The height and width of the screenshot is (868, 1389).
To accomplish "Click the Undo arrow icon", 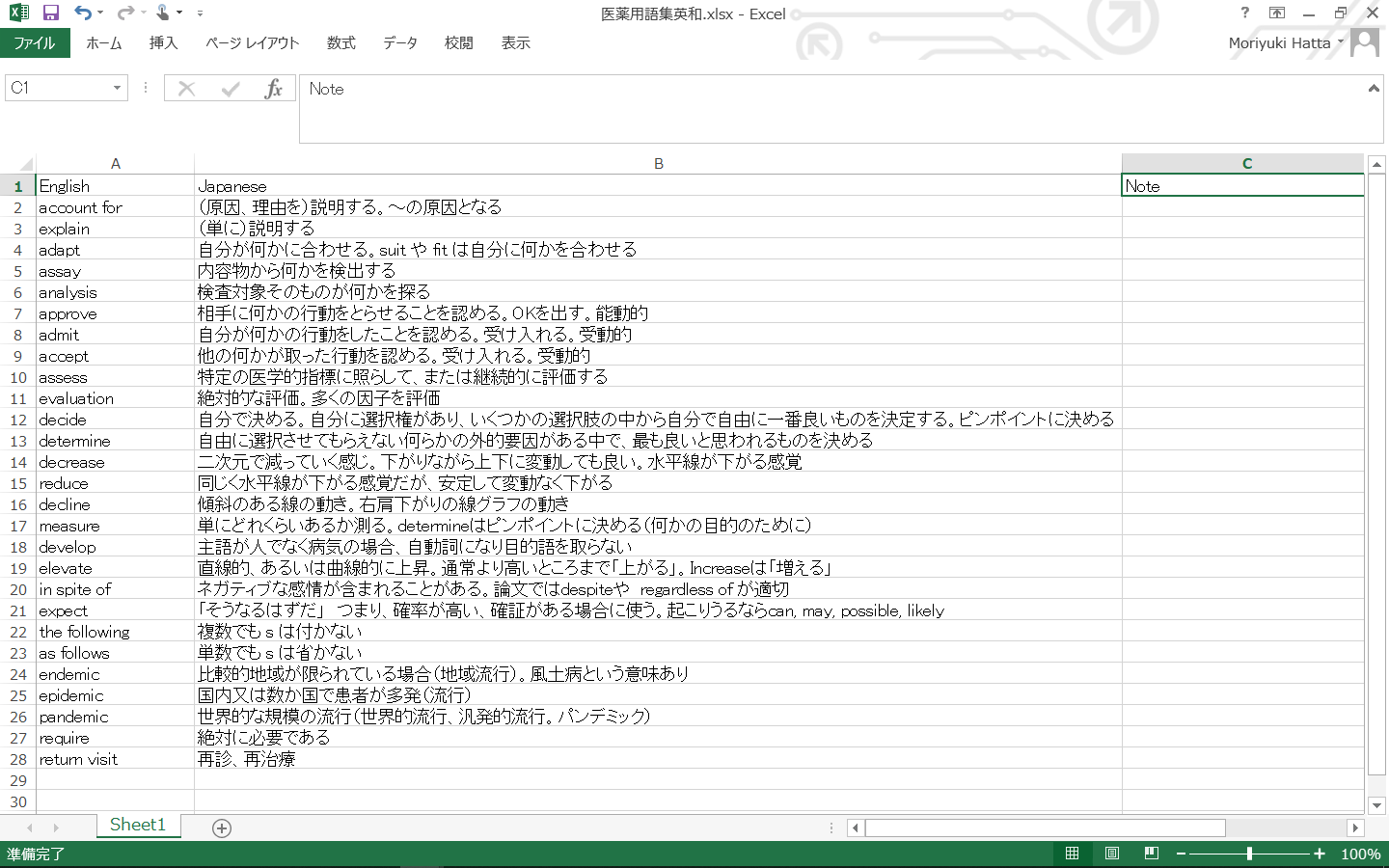I will point(83,14).
